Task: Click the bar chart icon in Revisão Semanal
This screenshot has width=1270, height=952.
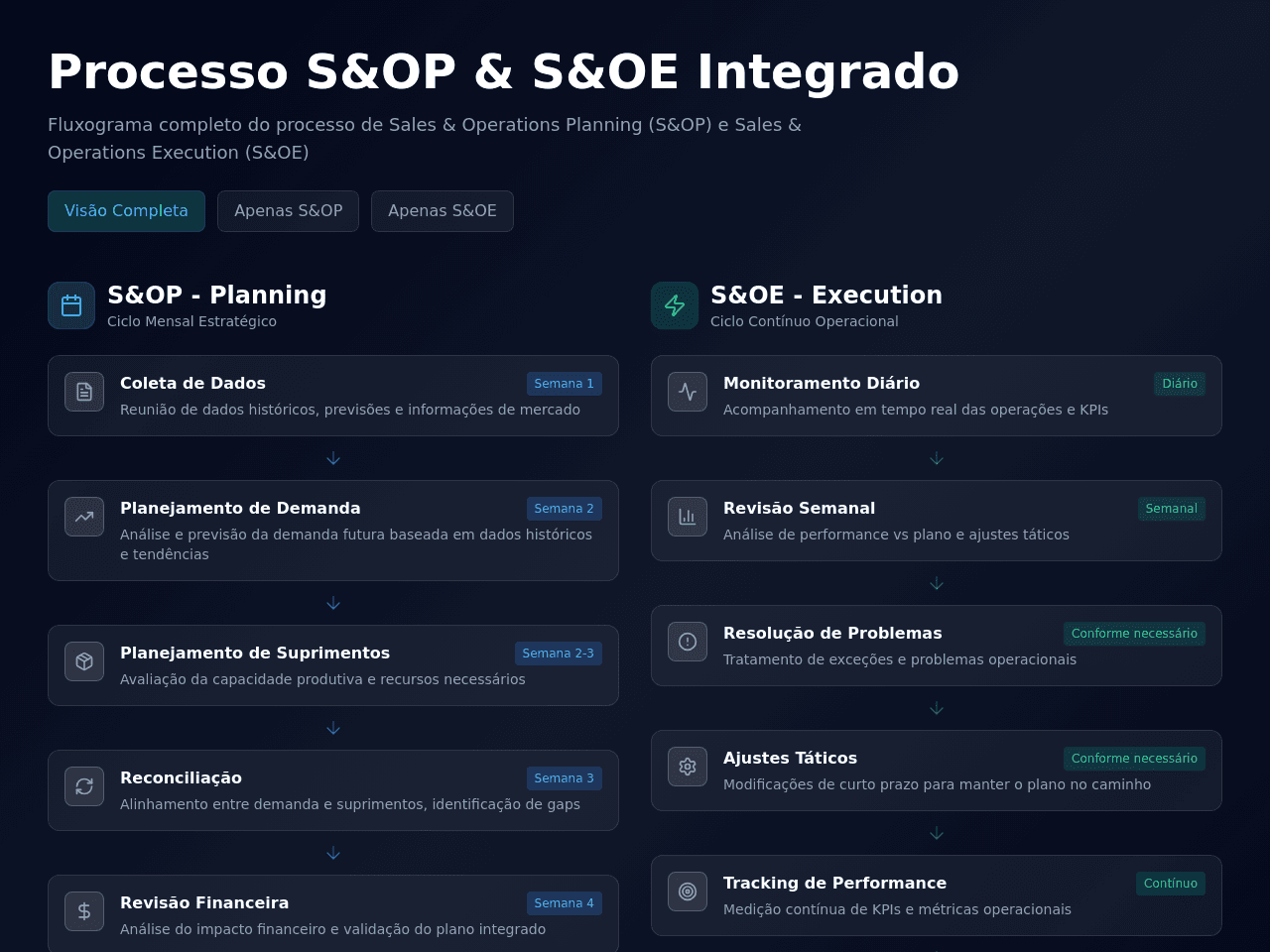Action: [688, 517]
